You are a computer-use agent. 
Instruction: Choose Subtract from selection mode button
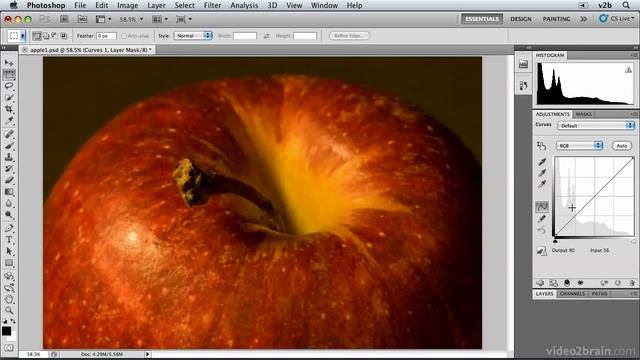54,36
